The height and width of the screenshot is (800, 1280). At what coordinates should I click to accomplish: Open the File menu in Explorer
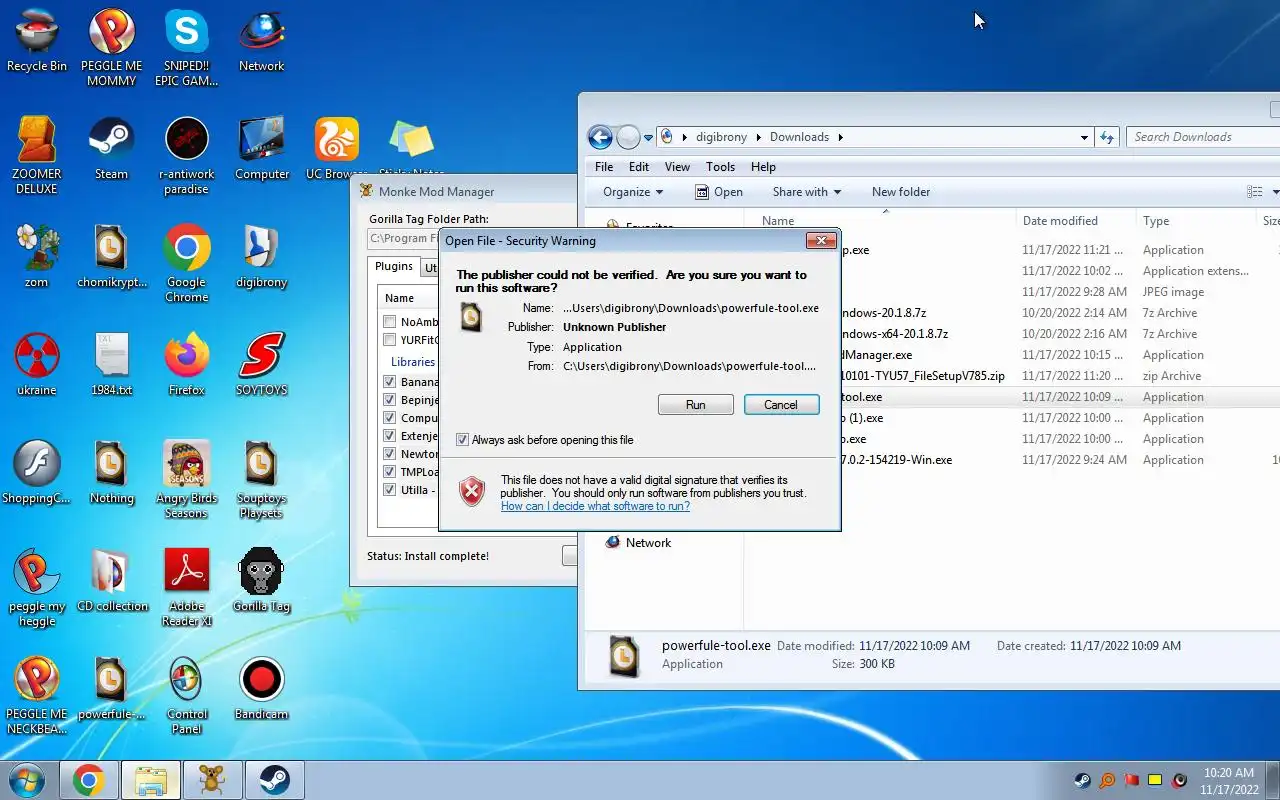pyautogui.click(x=604, y=167)
